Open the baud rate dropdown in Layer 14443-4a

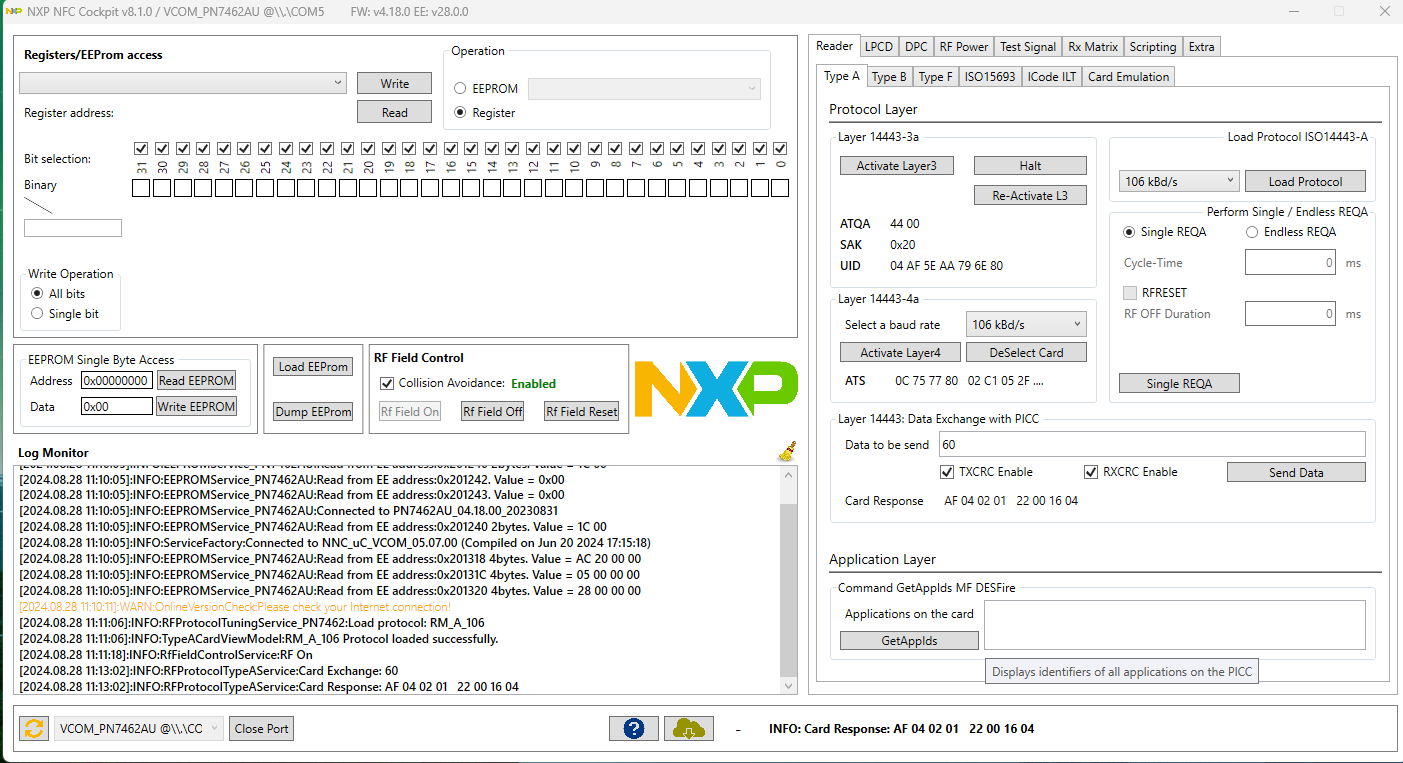click(x=1026, y=323)
